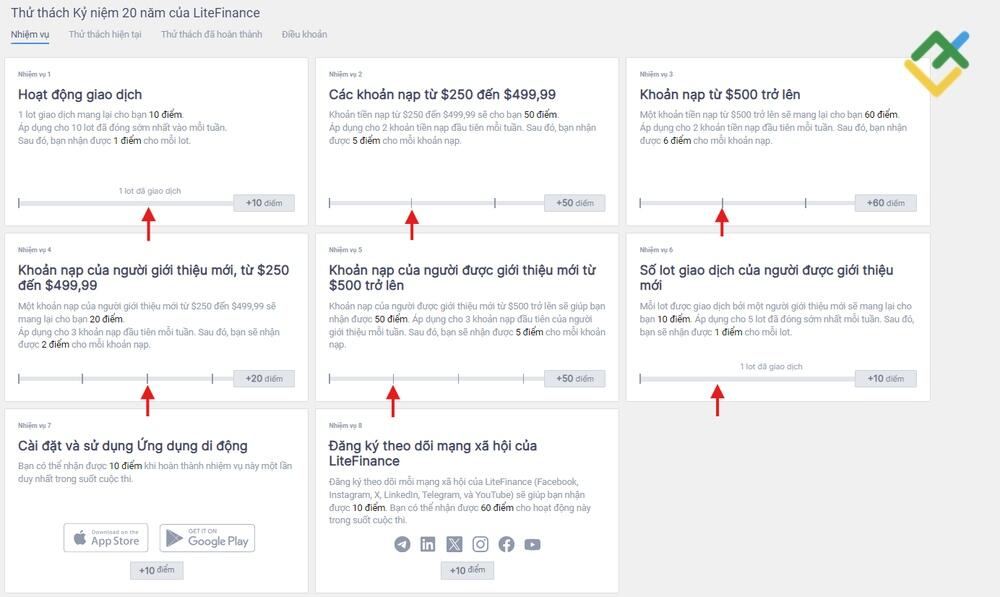Click the App Store download badge
This screenshot has height=597, width=1000.
tap(106, 538)
